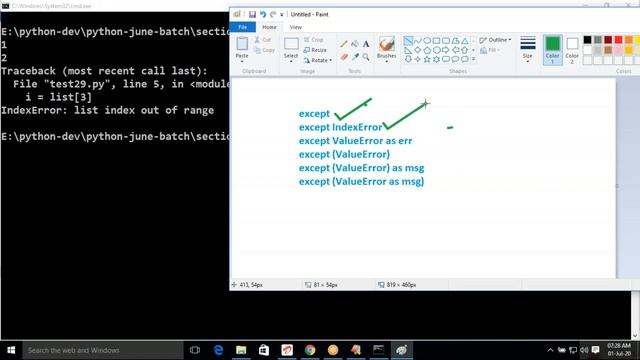Click the Brushes tool icon
The image size is (640, 360).
coord(387,44)
